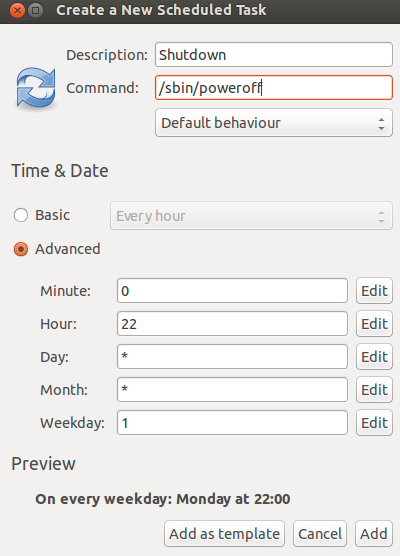The width and height of the screenshot is (400, 556).
Task: Click the Edit button for Weekday
Action: point(374,423)
